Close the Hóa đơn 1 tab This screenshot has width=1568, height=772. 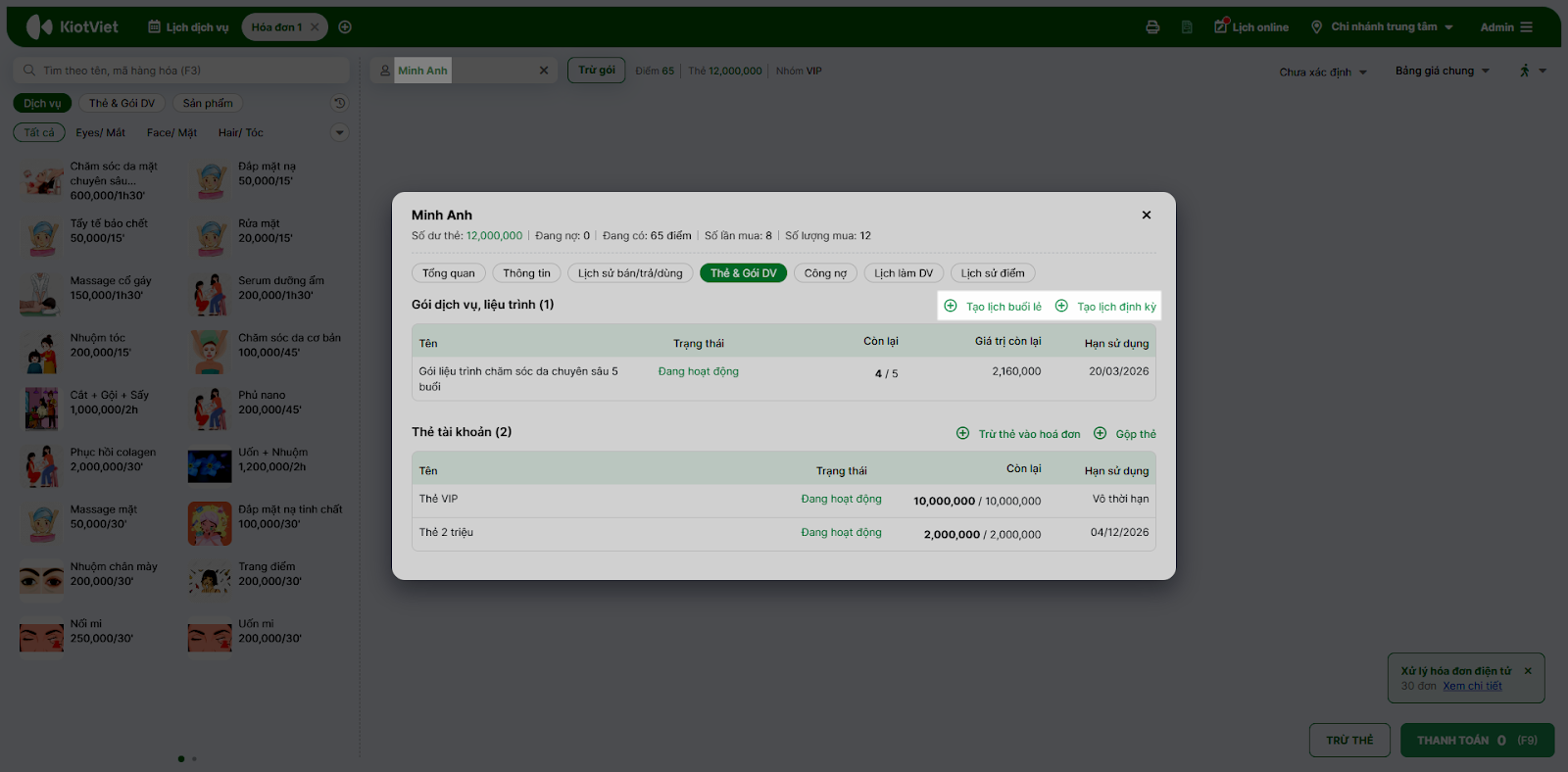coord(315,27)
